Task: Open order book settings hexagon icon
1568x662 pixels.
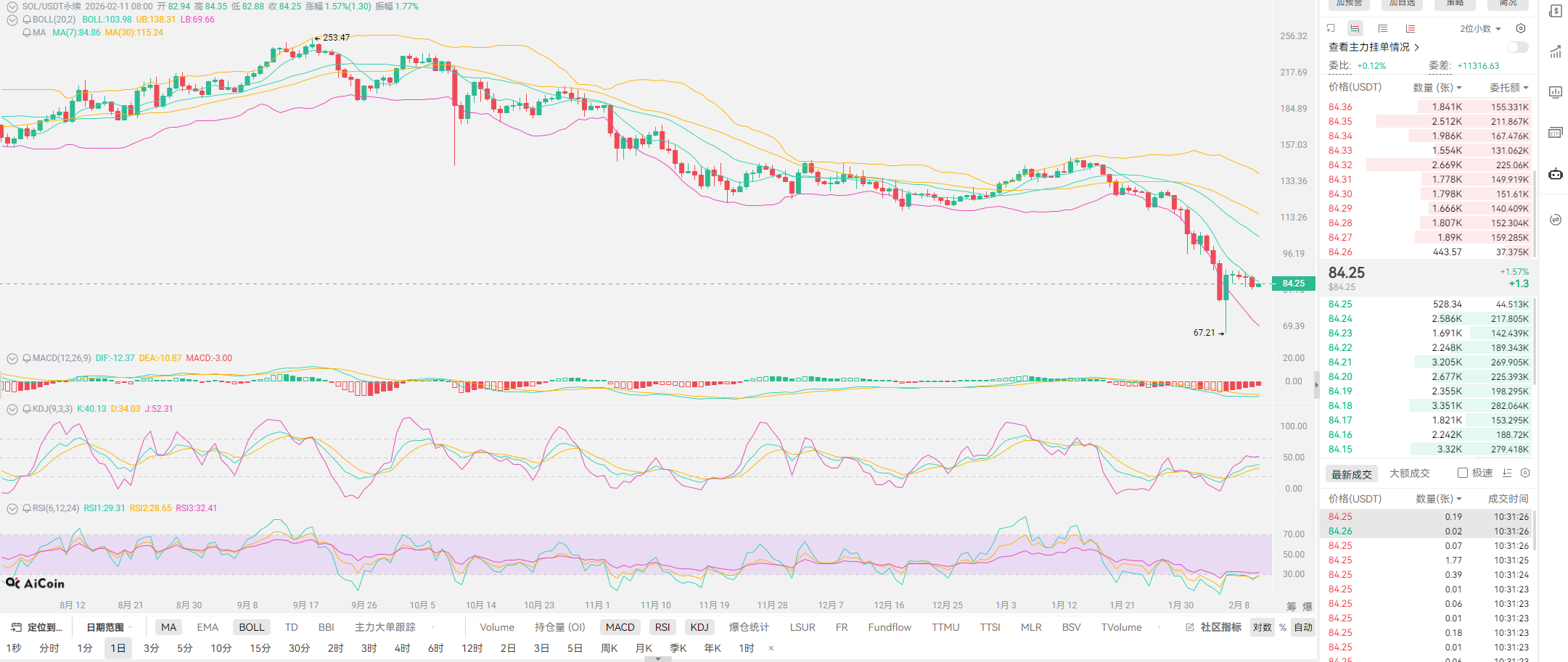Action: 1521,29
